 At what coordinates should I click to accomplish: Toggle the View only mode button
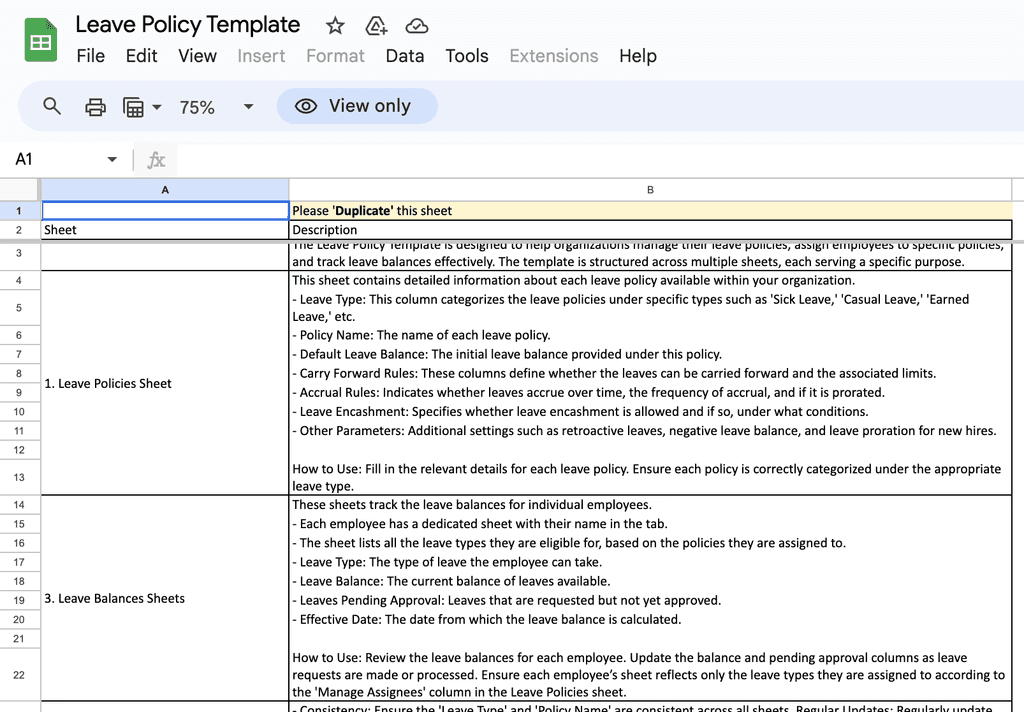pyautogui.click(x=357, y=106)
